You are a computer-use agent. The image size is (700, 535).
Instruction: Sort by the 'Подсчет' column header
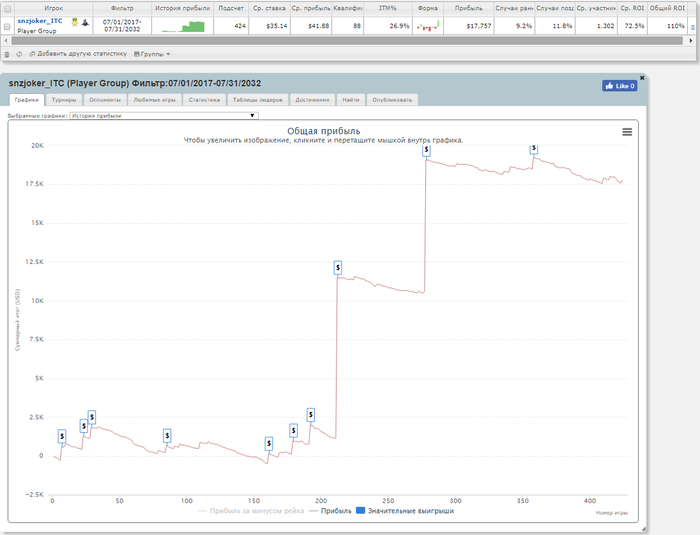coord(231,8)
